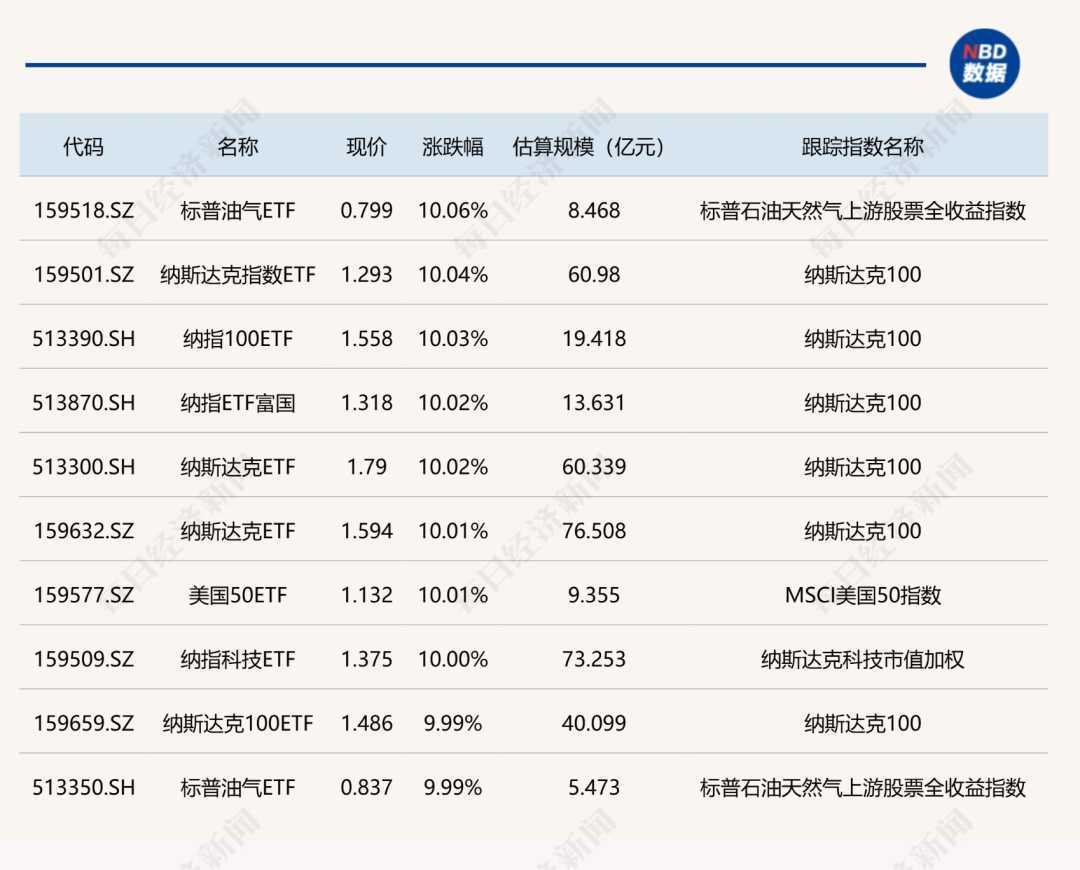Click the NBD数据 logo badge
The height and width of the screenshot is (870, 1080).
[x=984, y=64]
